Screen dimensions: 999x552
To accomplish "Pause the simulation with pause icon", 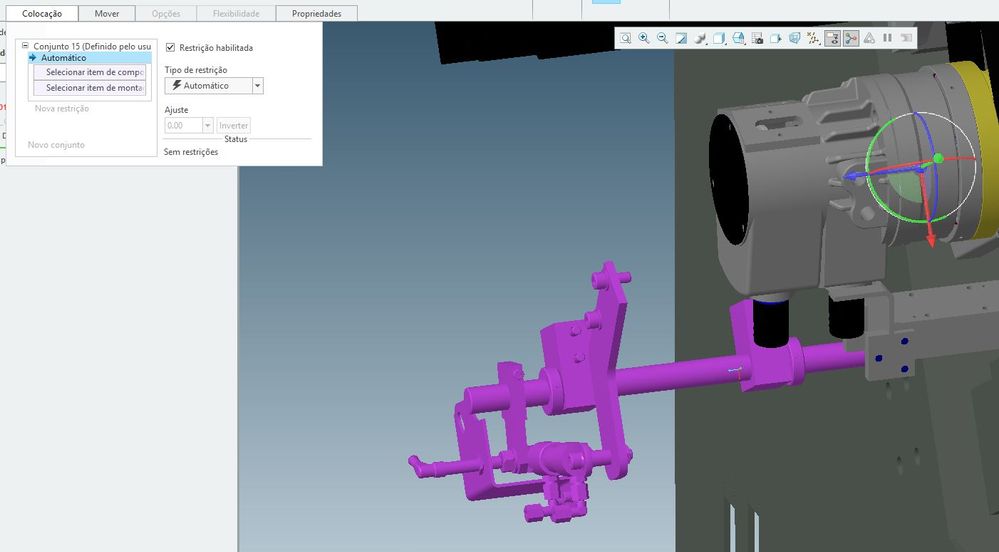I will (887, 38).
